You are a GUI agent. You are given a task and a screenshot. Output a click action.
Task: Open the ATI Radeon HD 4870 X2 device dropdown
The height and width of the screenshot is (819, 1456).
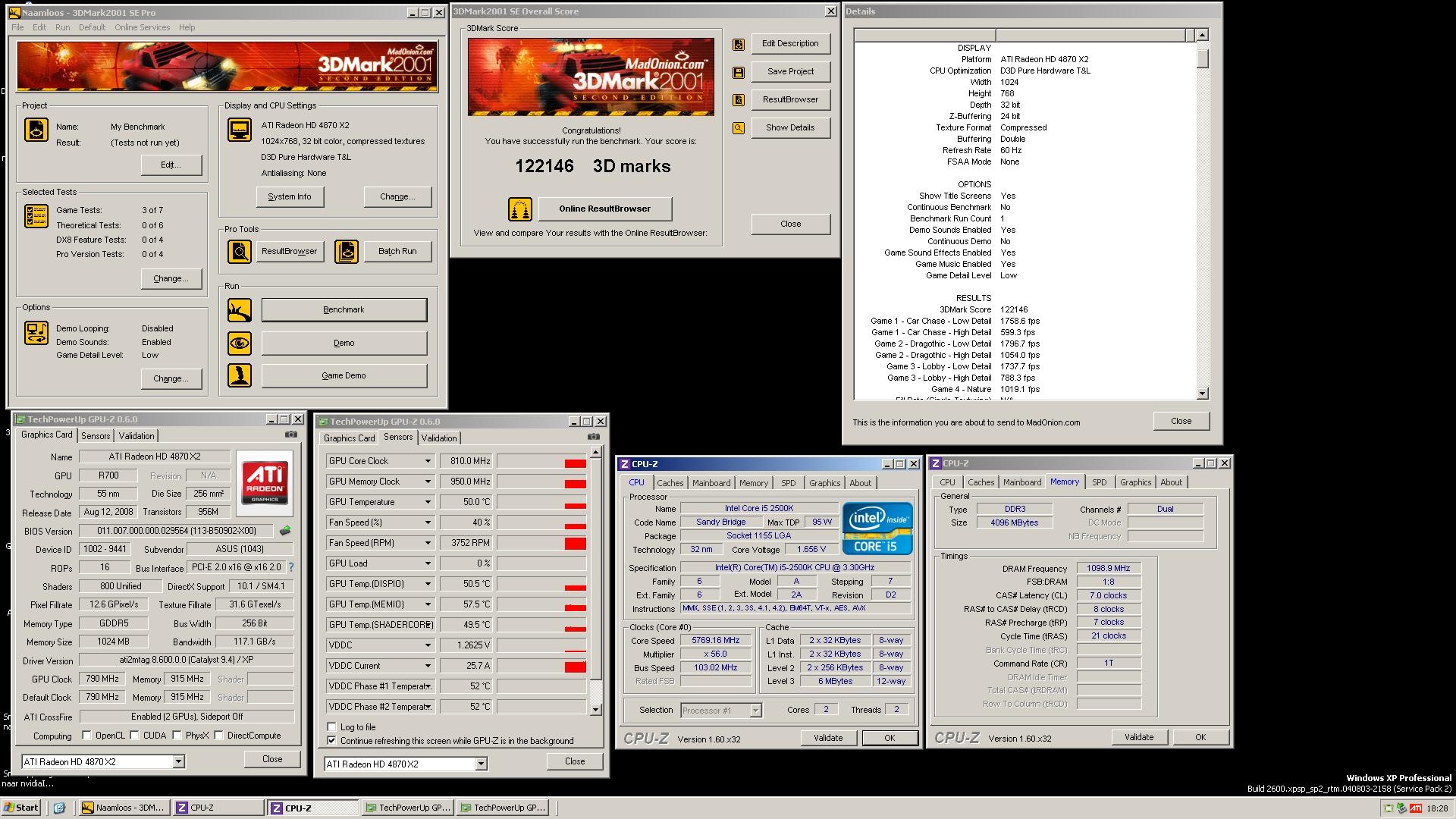point(179,761)
